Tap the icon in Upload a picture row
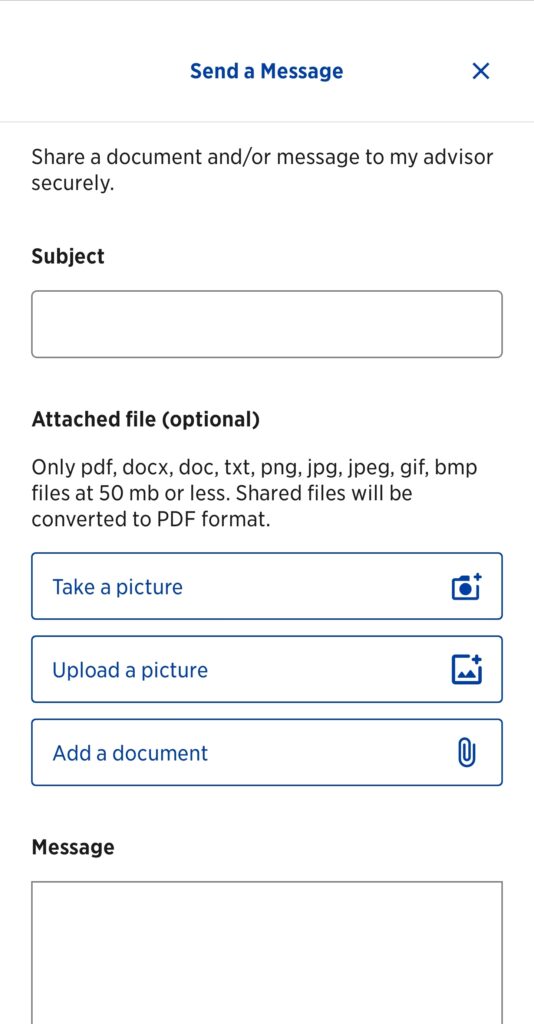 click(467, 669)
